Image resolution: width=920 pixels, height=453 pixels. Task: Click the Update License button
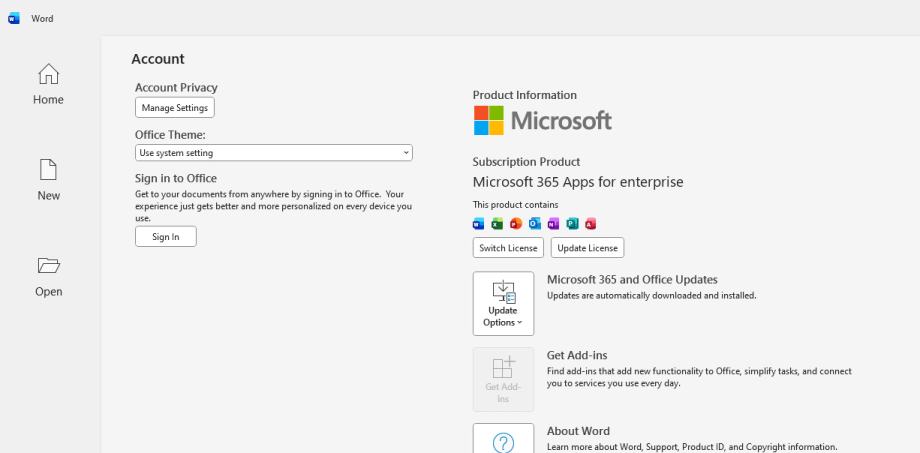point(587,248)
